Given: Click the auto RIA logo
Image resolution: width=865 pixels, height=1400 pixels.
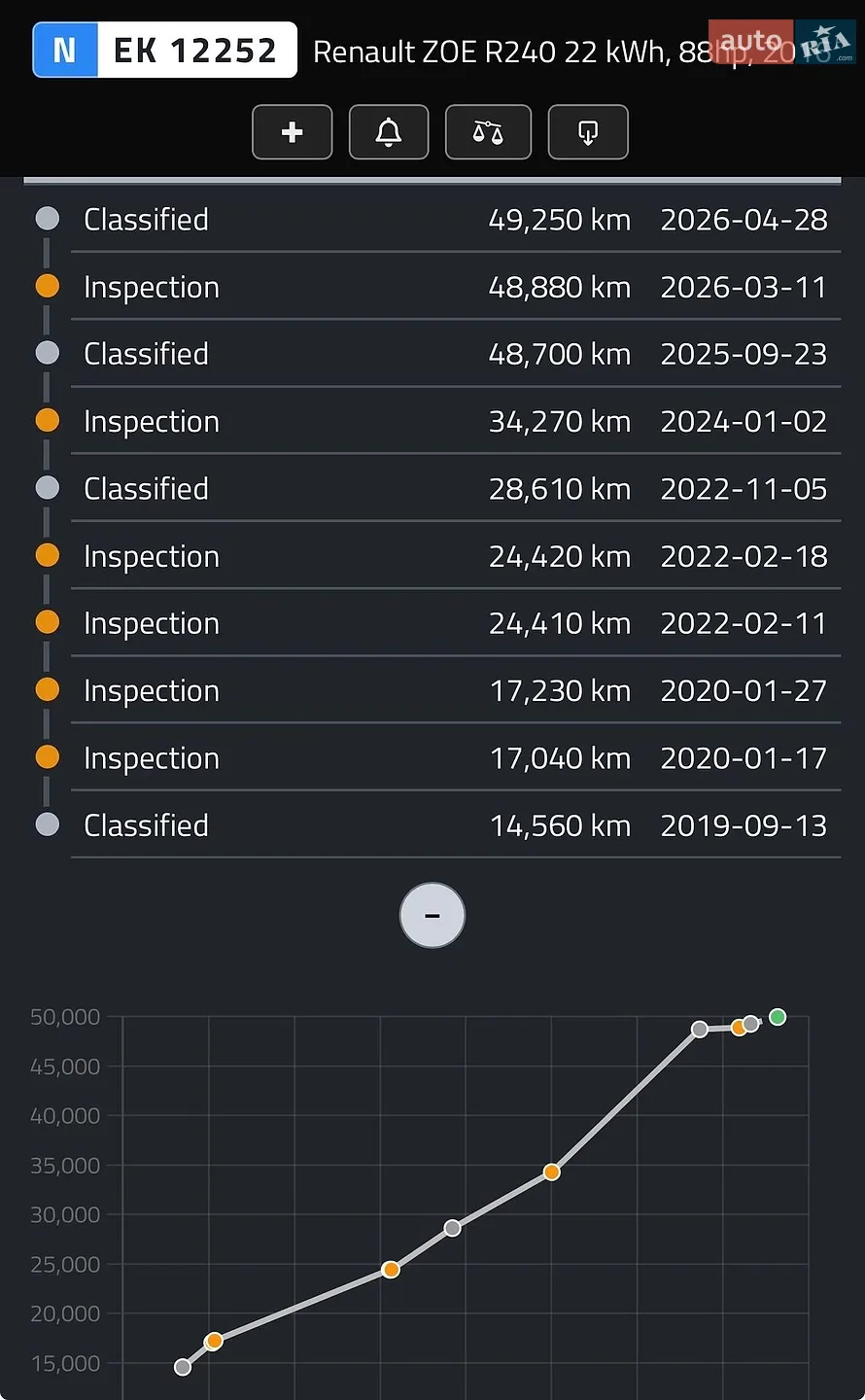Looking at the screenshot, I should click(x=781, y=43).
